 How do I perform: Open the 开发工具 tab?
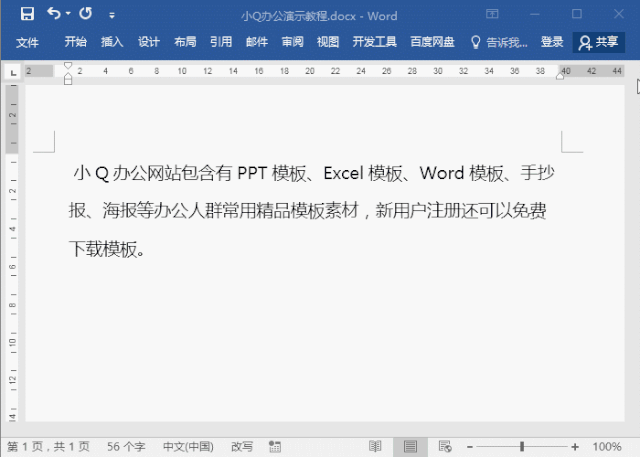coord(375,42)
